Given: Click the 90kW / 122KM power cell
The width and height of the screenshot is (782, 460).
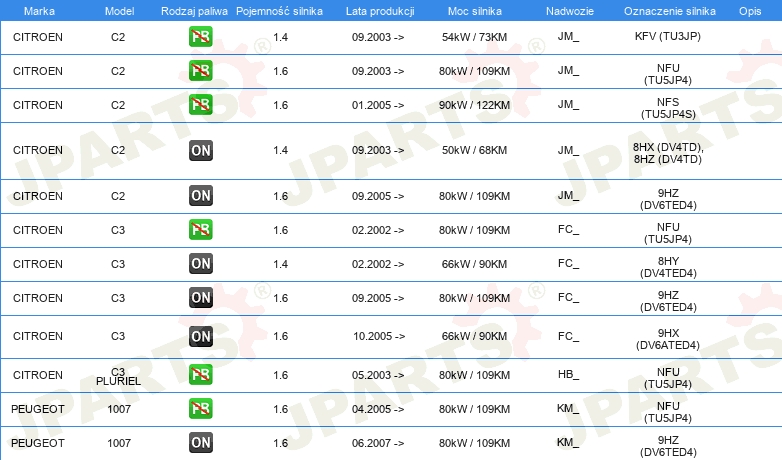Looking at the screenshot, I should point(474,105).
